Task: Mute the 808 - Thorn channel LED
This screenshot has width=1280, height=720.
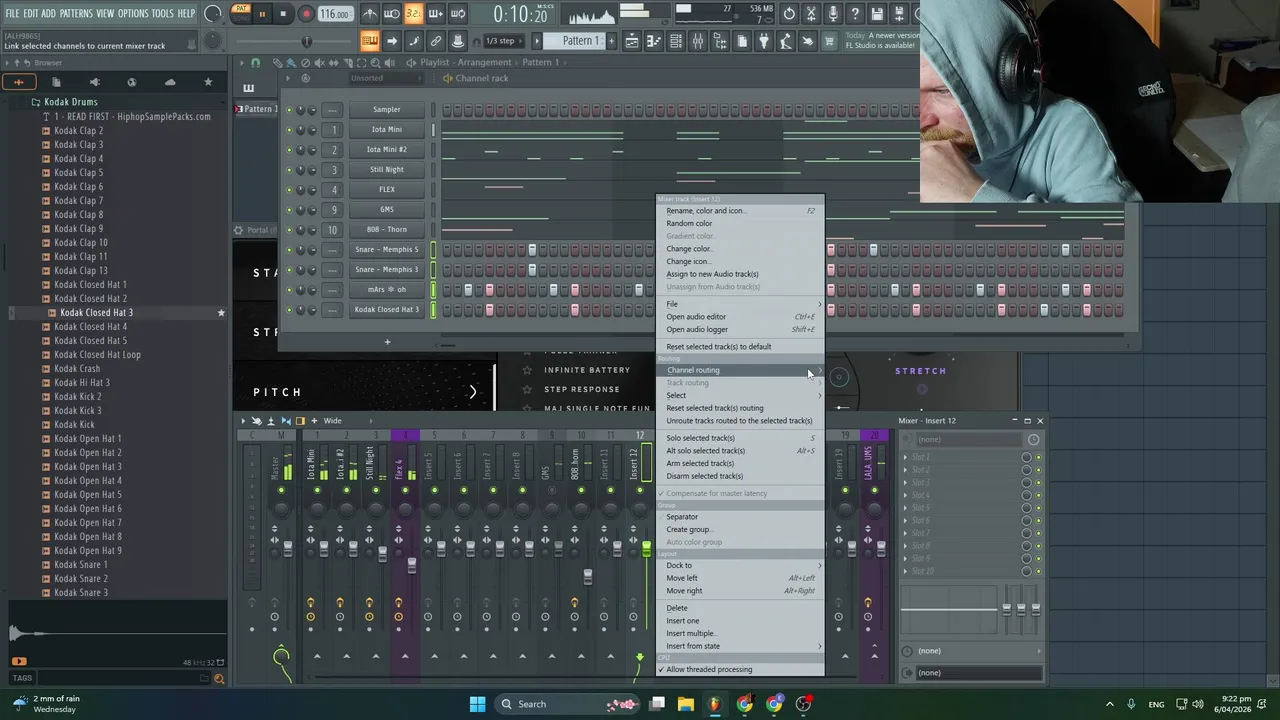Action: [x=289, y=229]
